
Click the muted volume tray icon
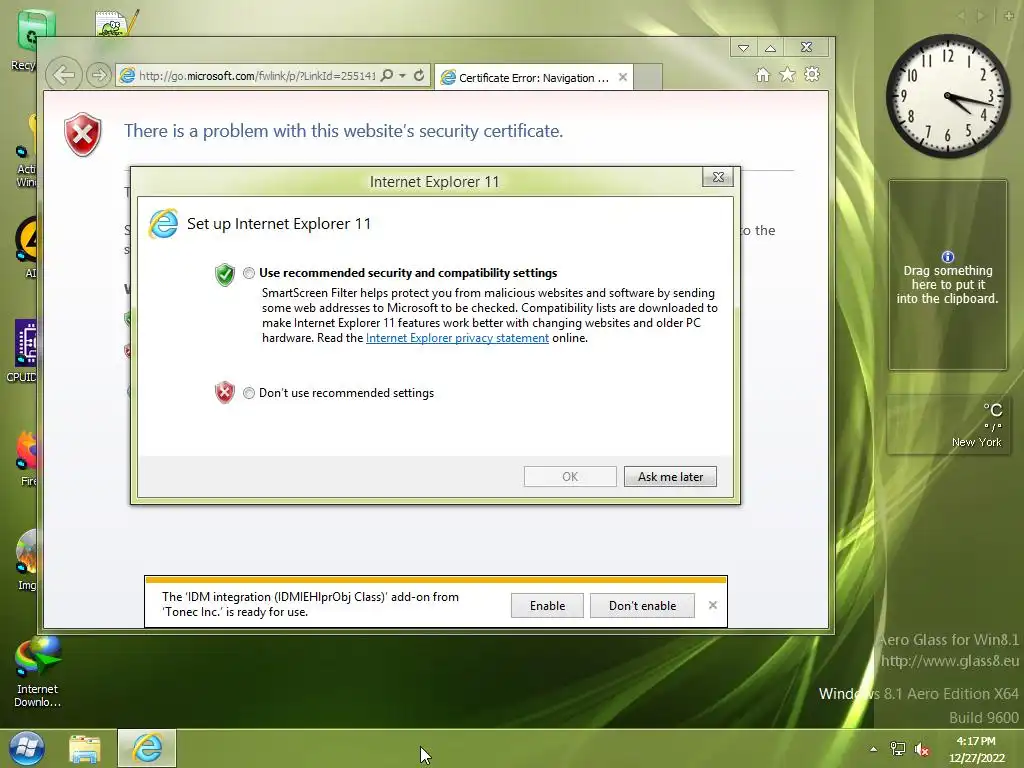tap(921, 749)
